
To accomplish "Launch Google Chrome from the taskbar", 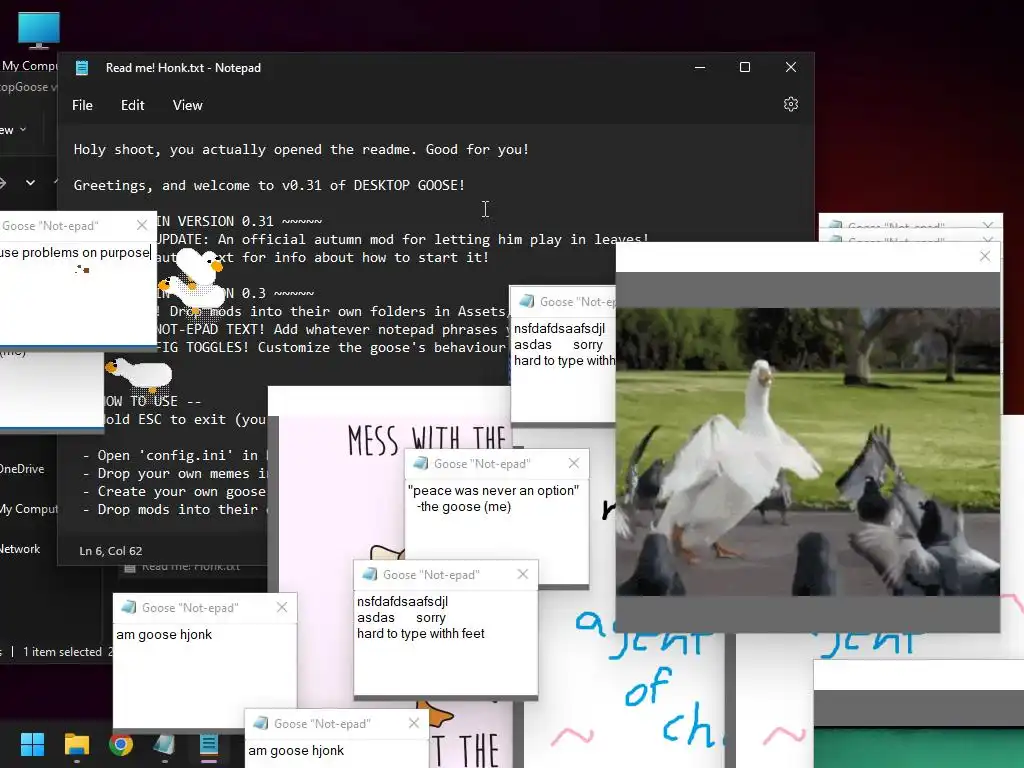I will pos(120,744).
